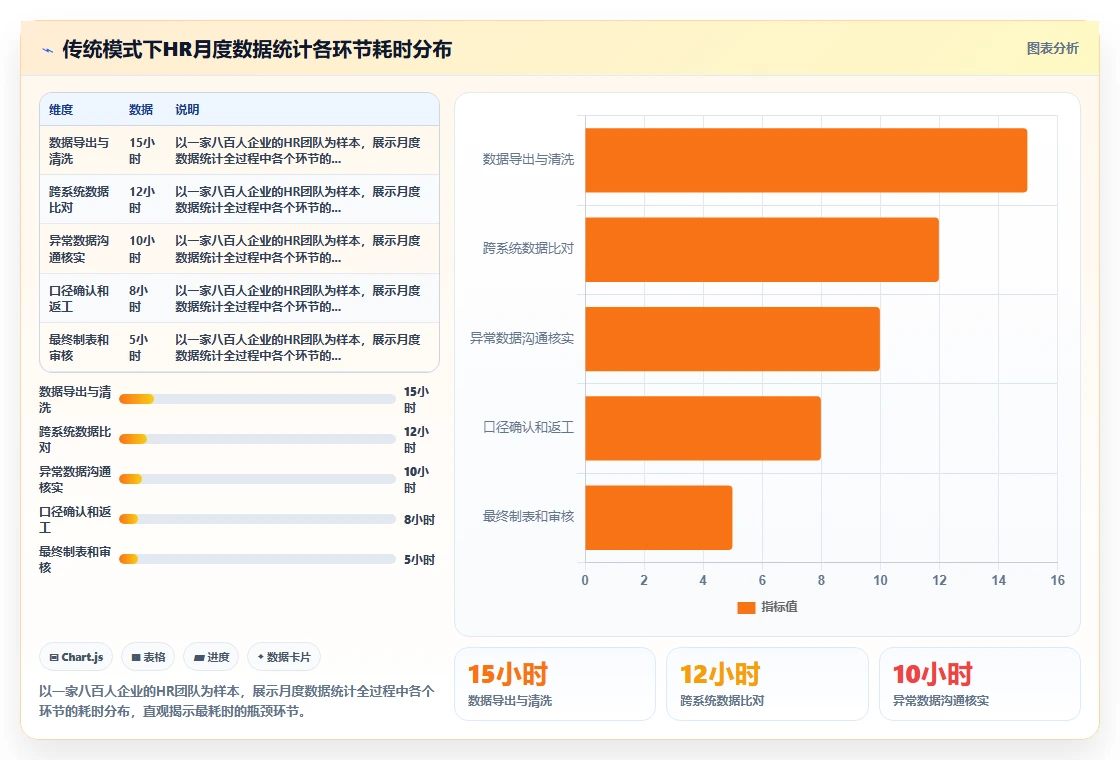Click the 5小时 value beside the progress bar
1120x760 pixels.
click(419, 560)
